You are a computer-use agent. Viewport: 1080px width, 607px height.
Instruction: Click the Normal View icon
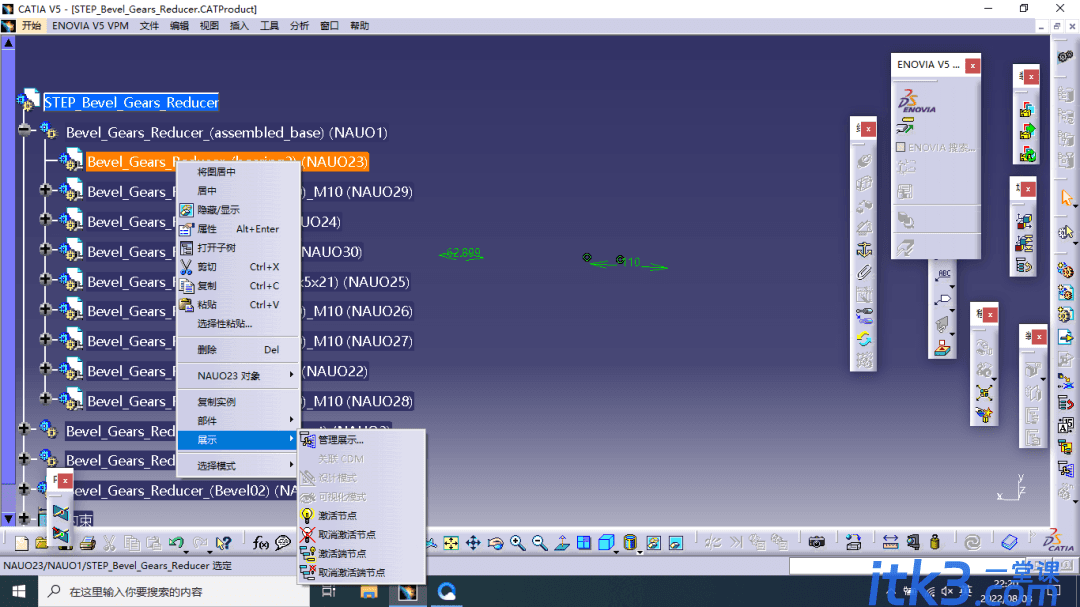coord(562,544)
